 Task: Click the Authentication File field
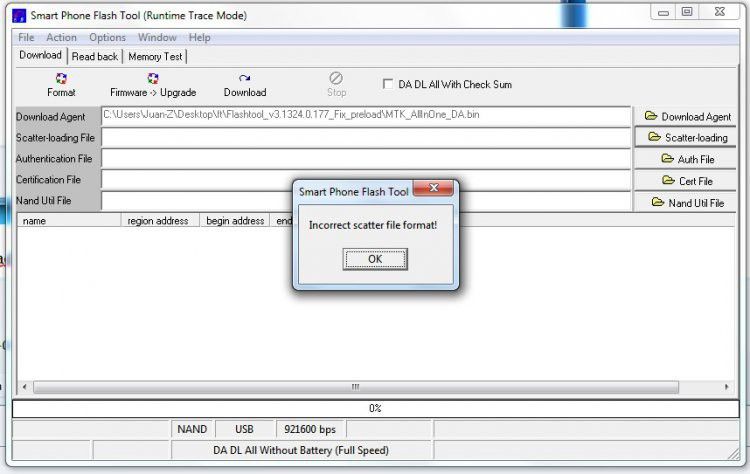(366, 159)
